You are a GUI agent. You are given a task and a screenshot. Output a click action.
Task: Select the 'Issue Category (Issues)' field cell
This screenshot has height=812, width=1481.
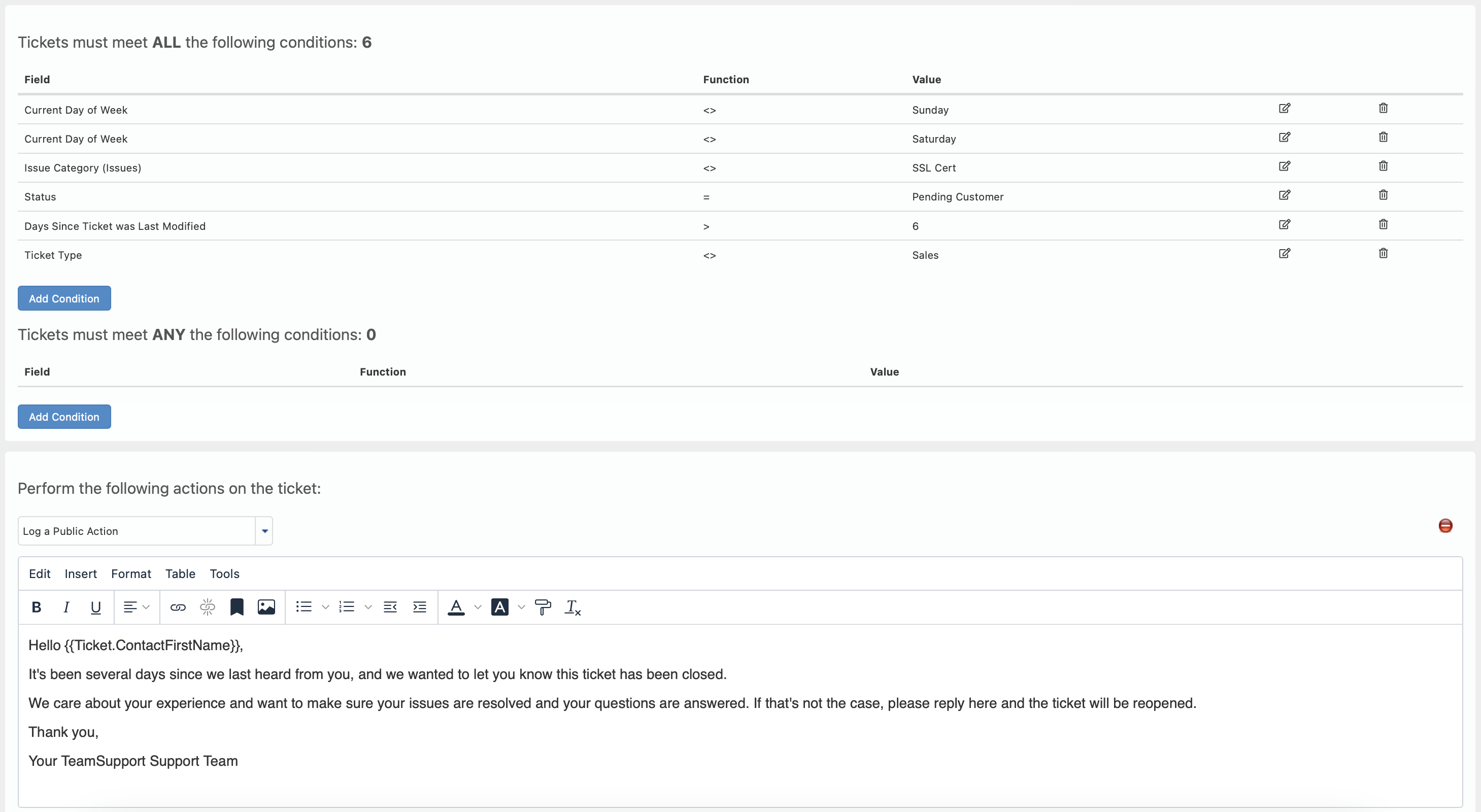point(83,168)
